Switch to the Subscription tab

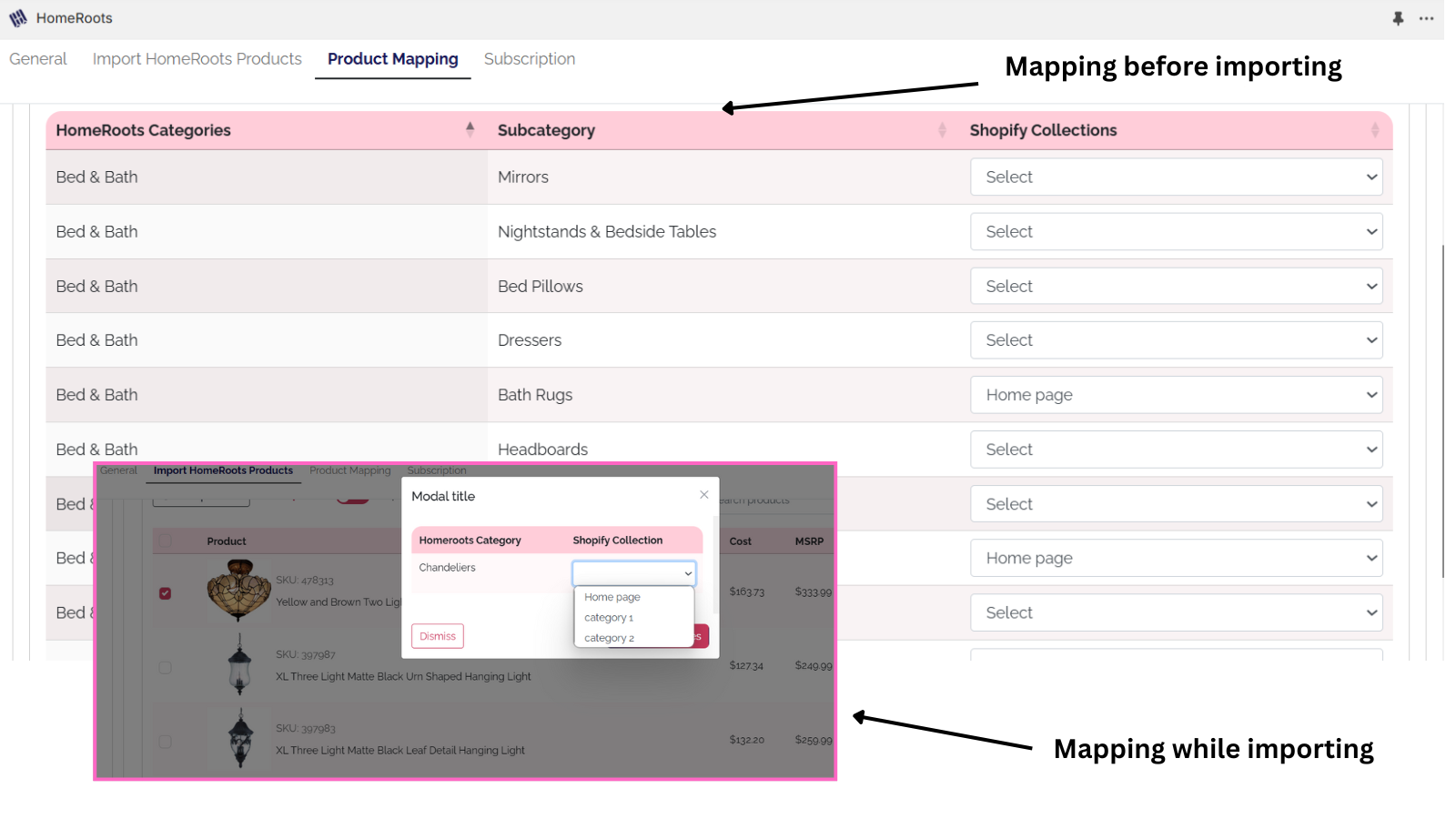pos(530,59)
